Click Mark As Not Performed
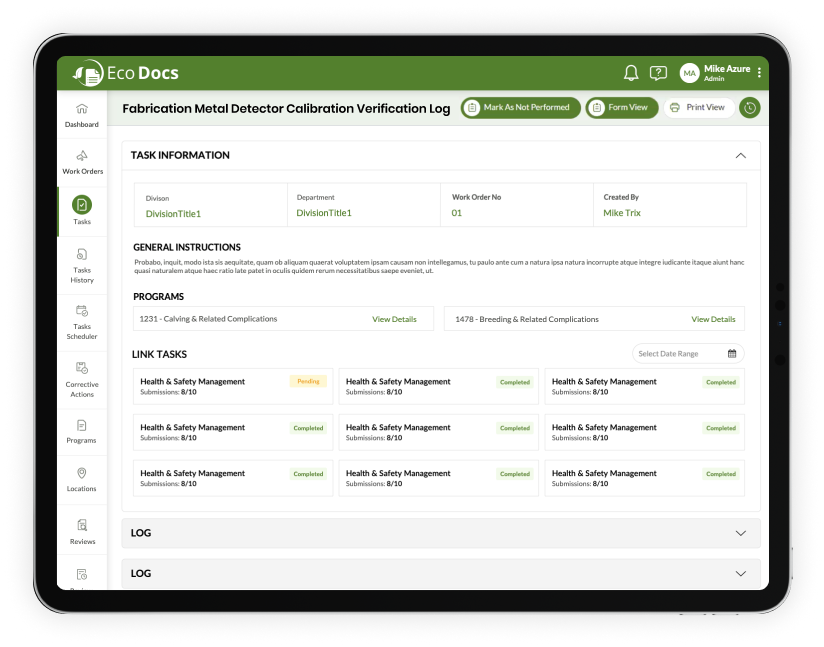The height and width of the screenshot is (647, 824). 520,107
